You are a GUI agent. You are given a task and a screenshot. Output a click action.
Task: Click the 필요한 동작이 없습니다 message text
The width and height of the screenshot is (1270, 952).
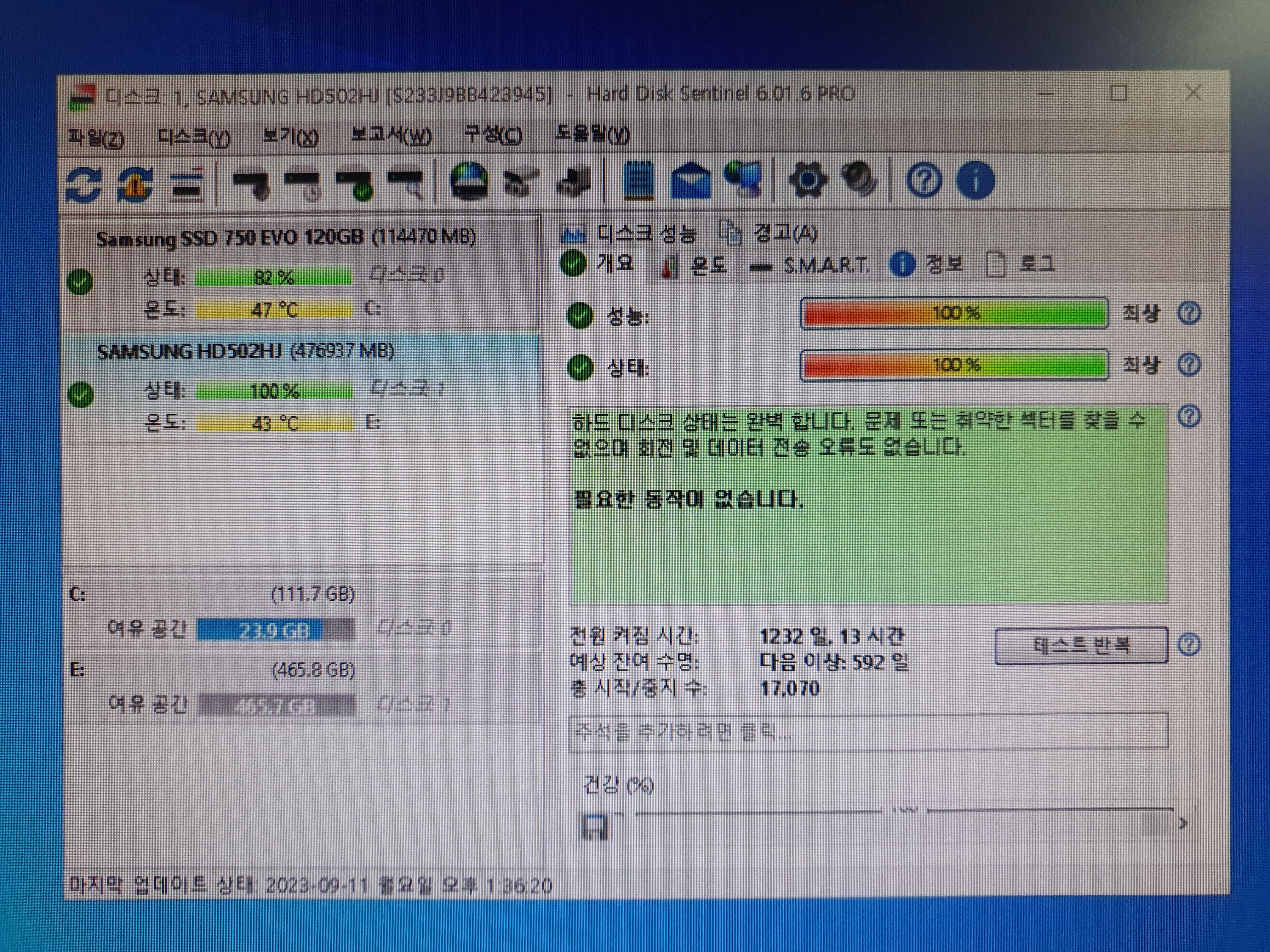pos(689,499)
